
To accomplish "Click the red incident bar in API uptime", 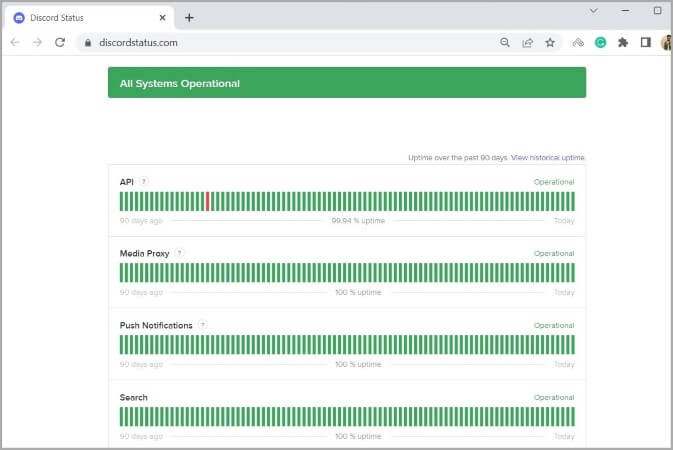I will [207, 201].
